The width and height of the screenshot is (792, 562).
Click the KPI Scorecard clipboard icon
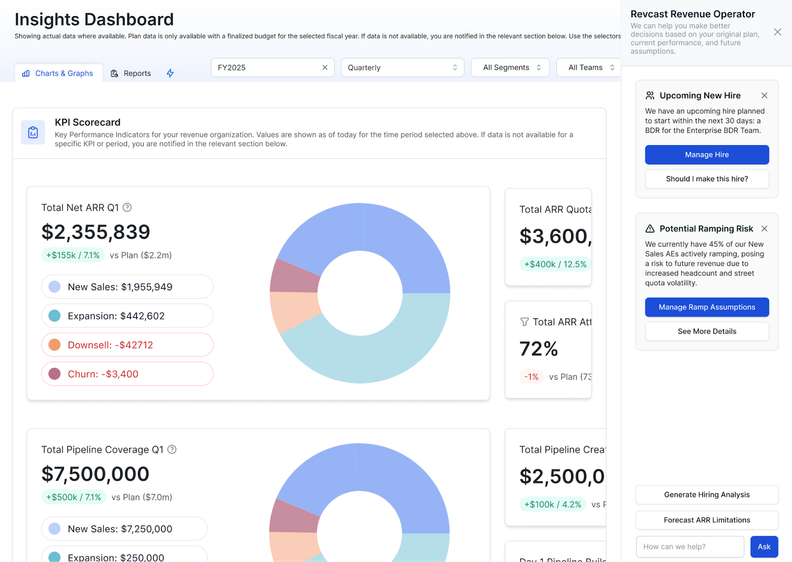coord(33,132)
